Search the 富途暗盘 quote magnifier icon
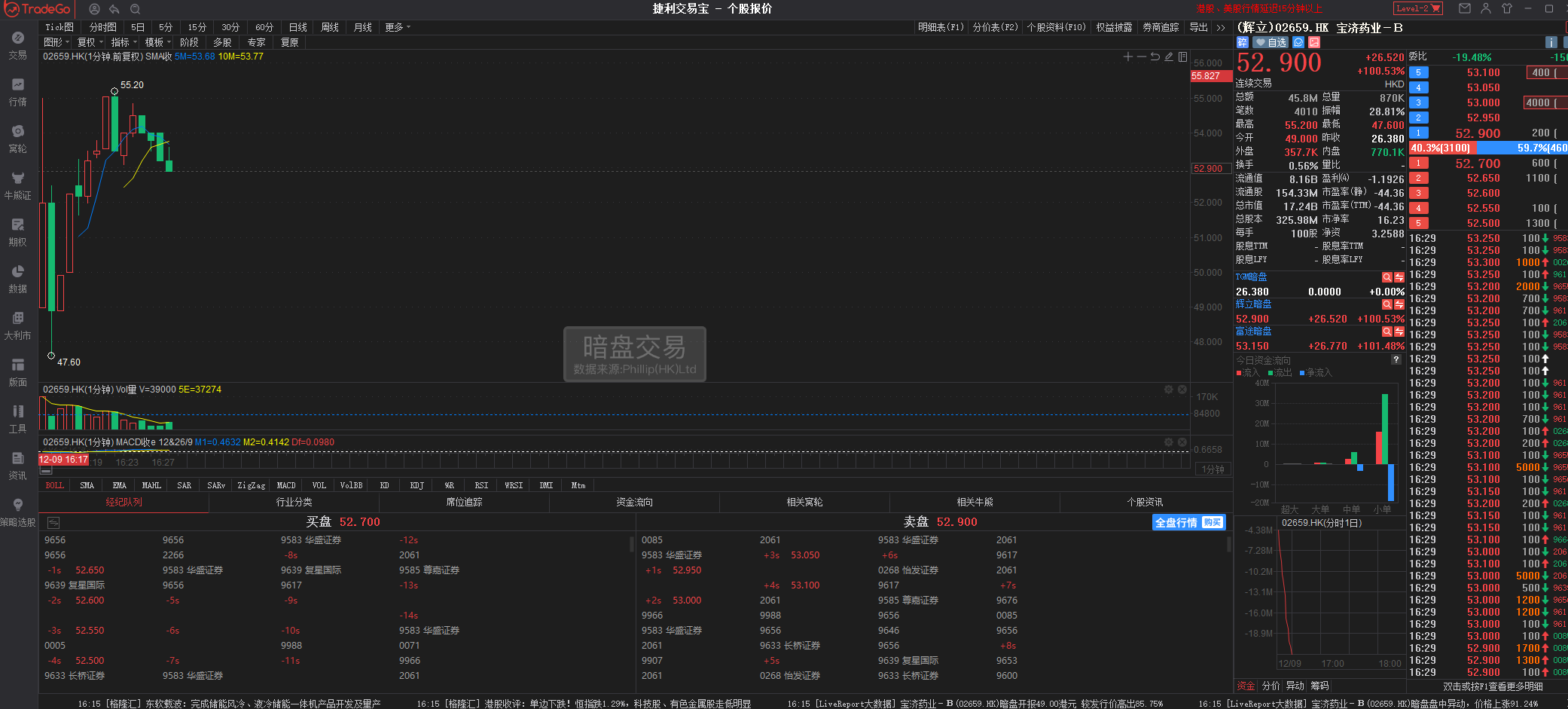Image resolution: width=1568 pixels, height=709 pixels. pyautogui.click(x=1386, y=332)
